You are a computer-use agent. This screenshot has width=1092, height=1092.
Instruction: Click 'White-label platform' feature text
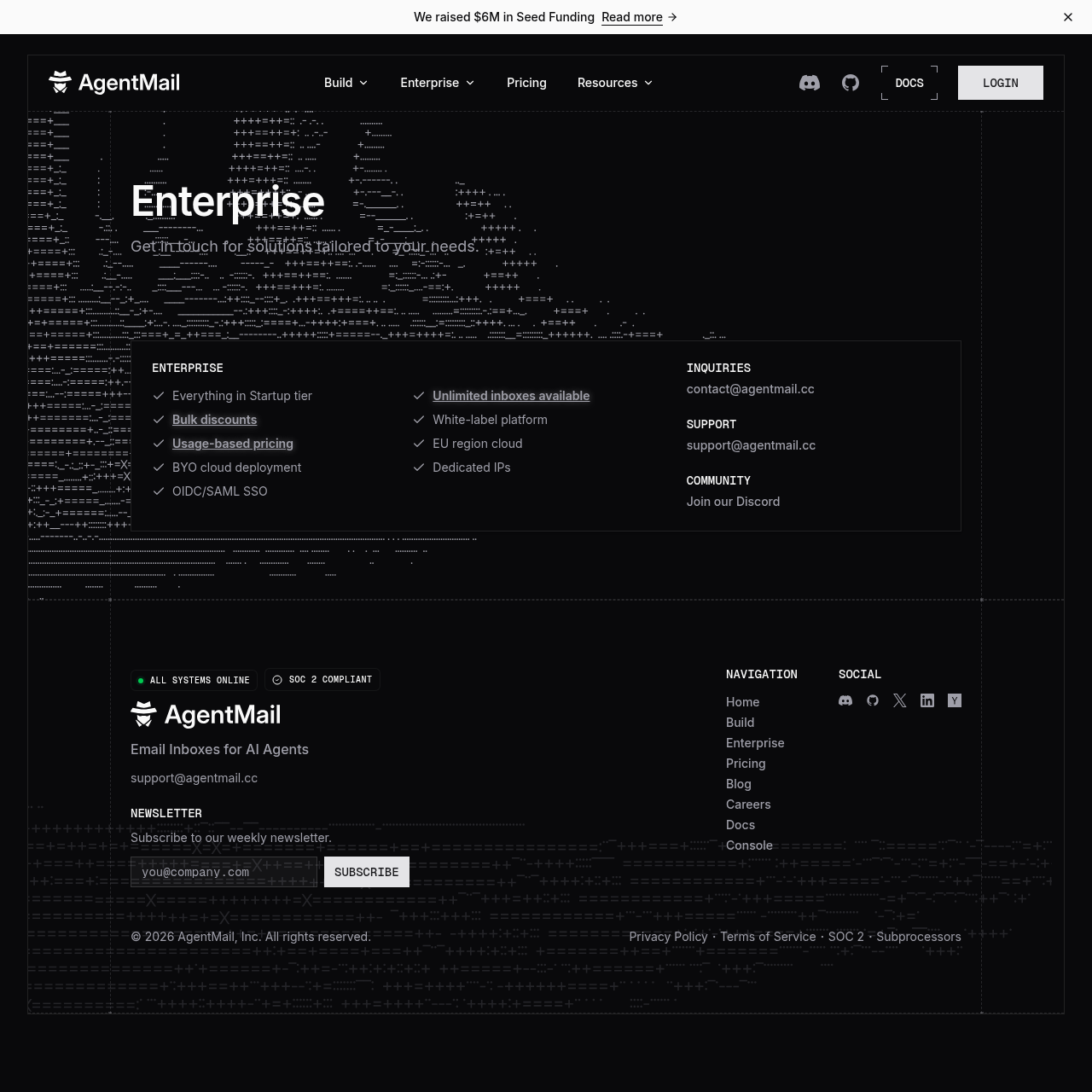pos(490,420)
